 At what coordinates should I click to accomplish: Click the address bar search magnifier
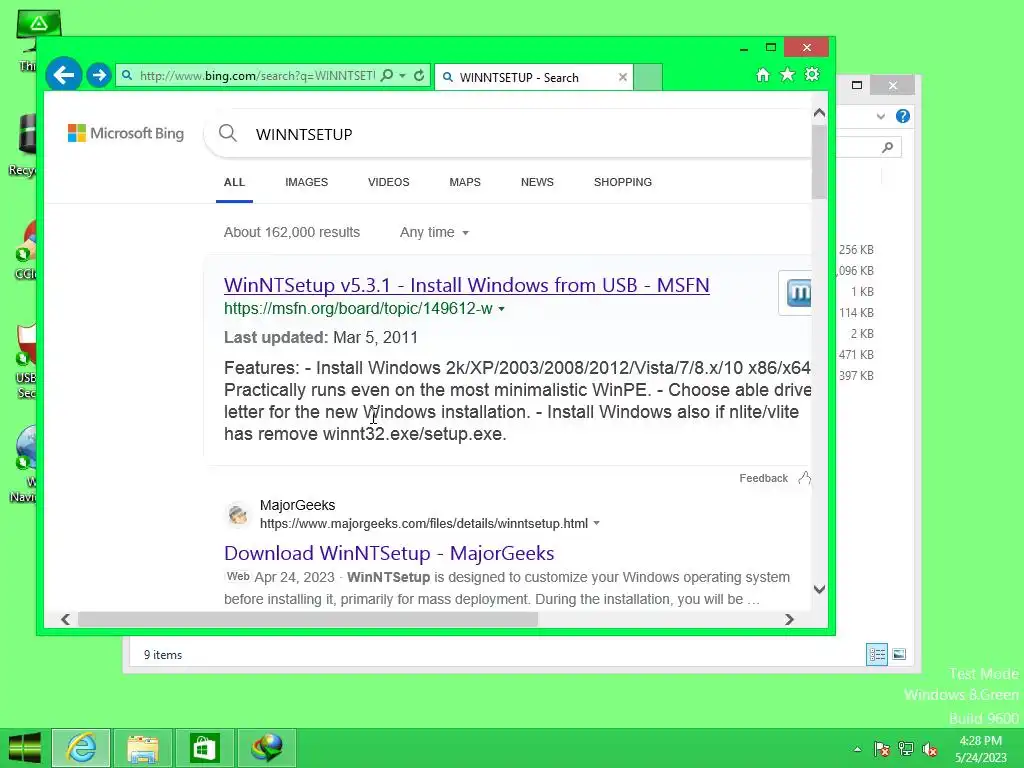click(x=387, y=76)
